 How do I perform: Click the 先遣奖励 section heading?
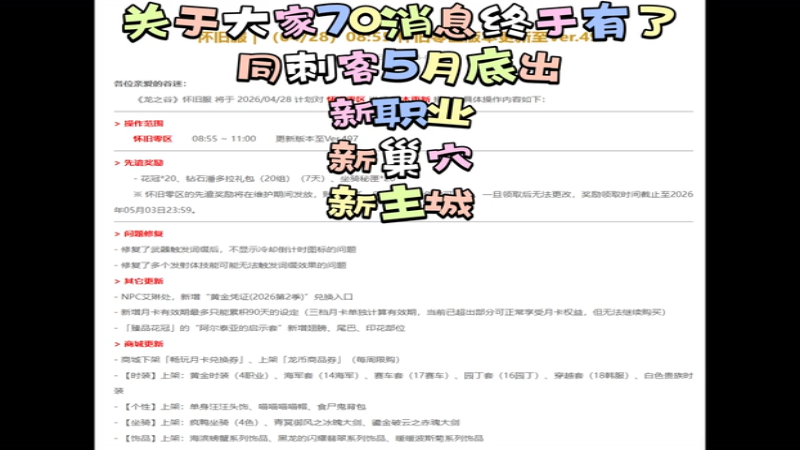coord(143,163)
